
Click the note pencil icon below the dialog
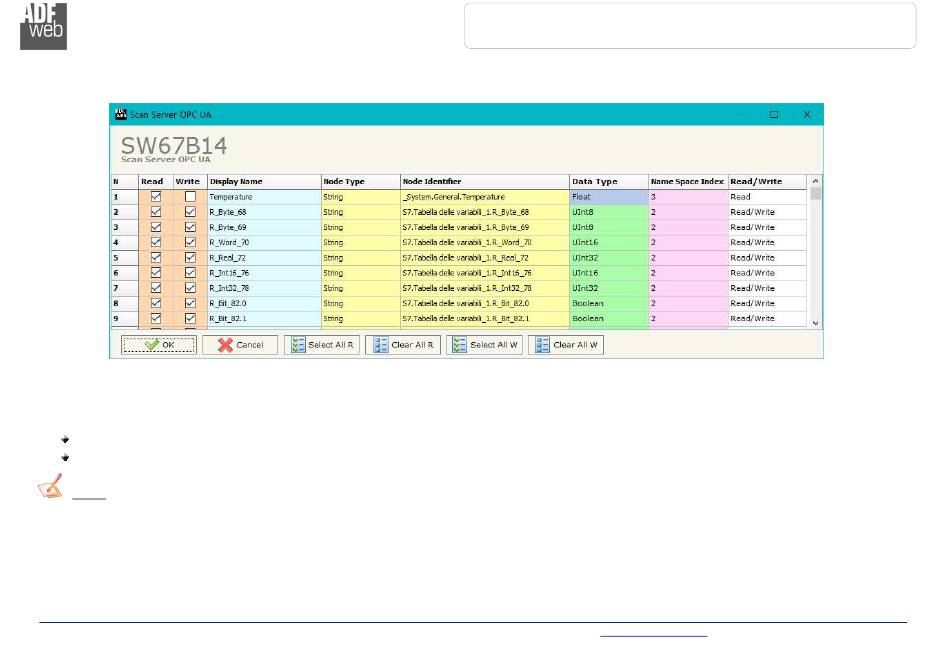coord(51,486)
